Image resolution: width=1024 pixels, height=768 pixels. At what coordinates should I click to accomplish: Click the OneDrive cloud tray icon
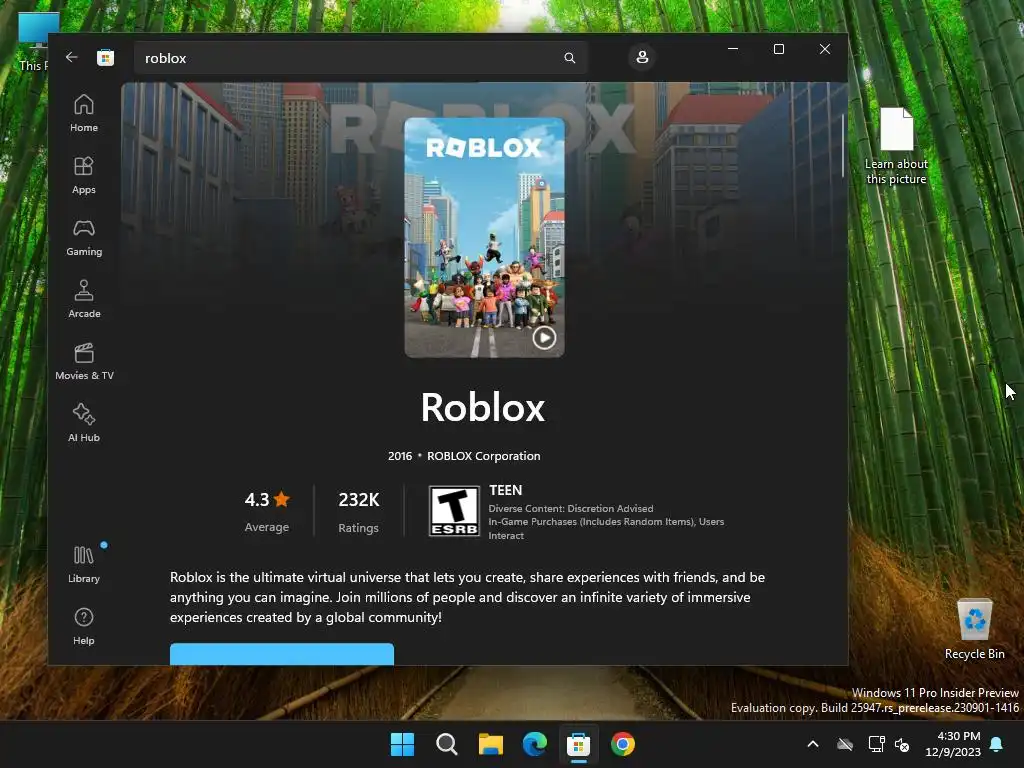(845, 744)
